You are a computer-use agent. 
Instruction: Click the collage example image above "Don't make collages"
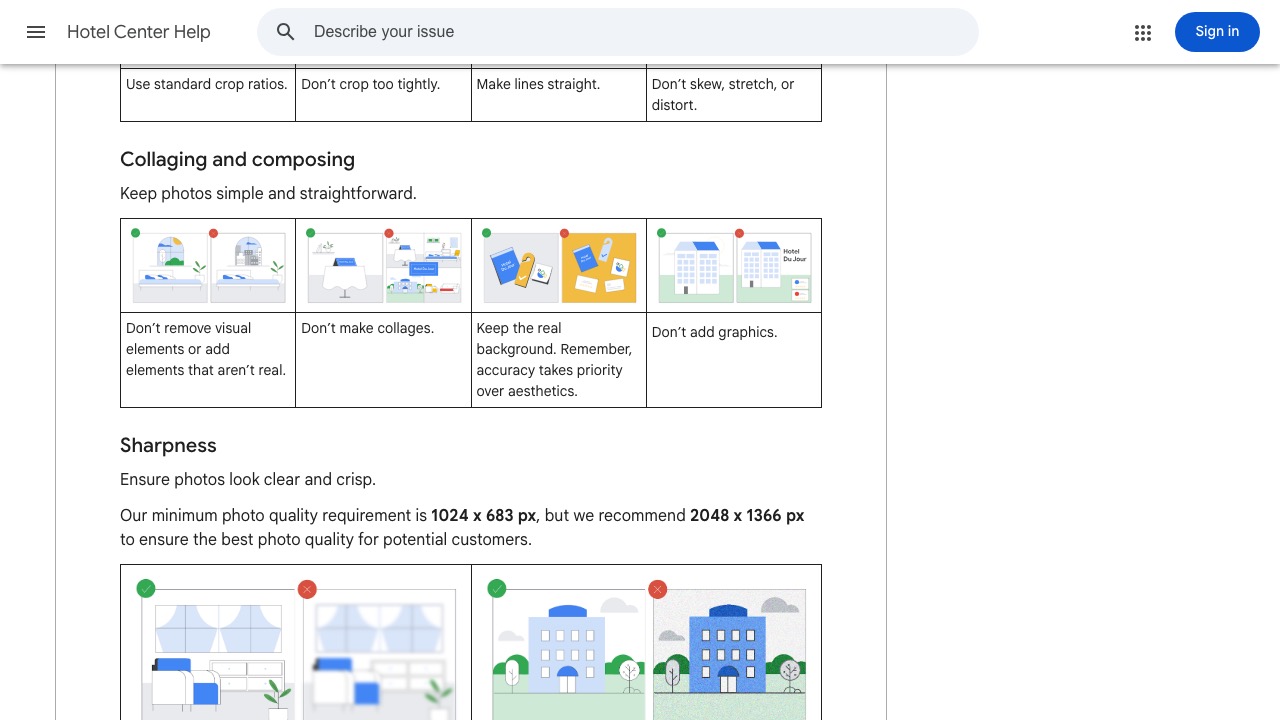tap(384, 266)
